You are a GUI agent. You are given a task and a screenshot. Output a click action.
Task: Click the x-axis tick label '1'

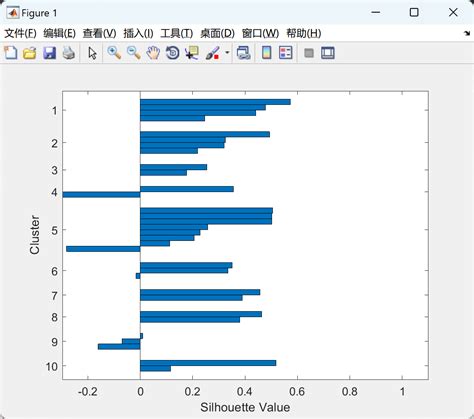403,391
